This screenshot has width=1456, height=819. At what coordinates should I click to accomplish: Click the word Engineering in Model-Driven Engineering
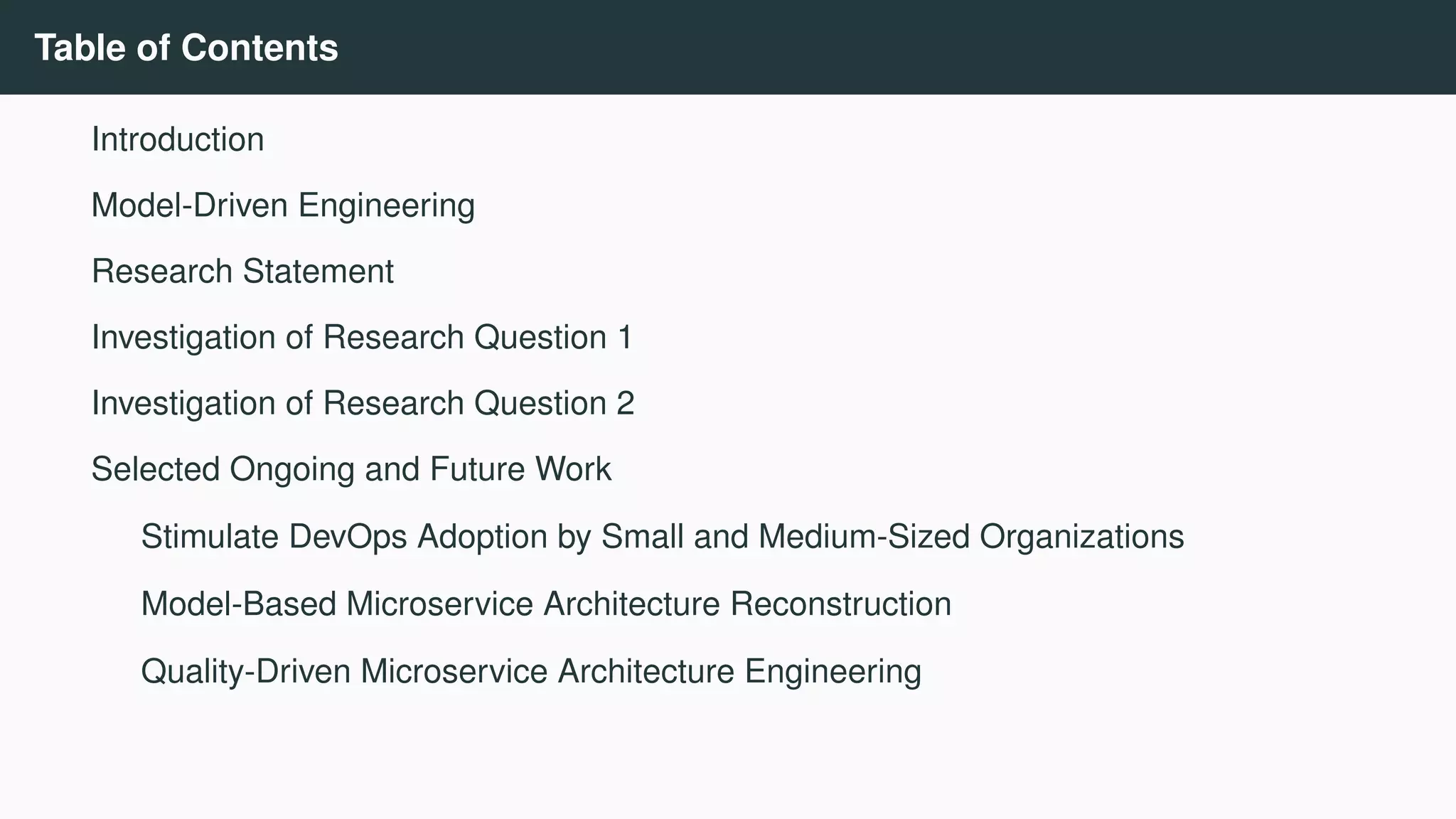tap(386, 205)
